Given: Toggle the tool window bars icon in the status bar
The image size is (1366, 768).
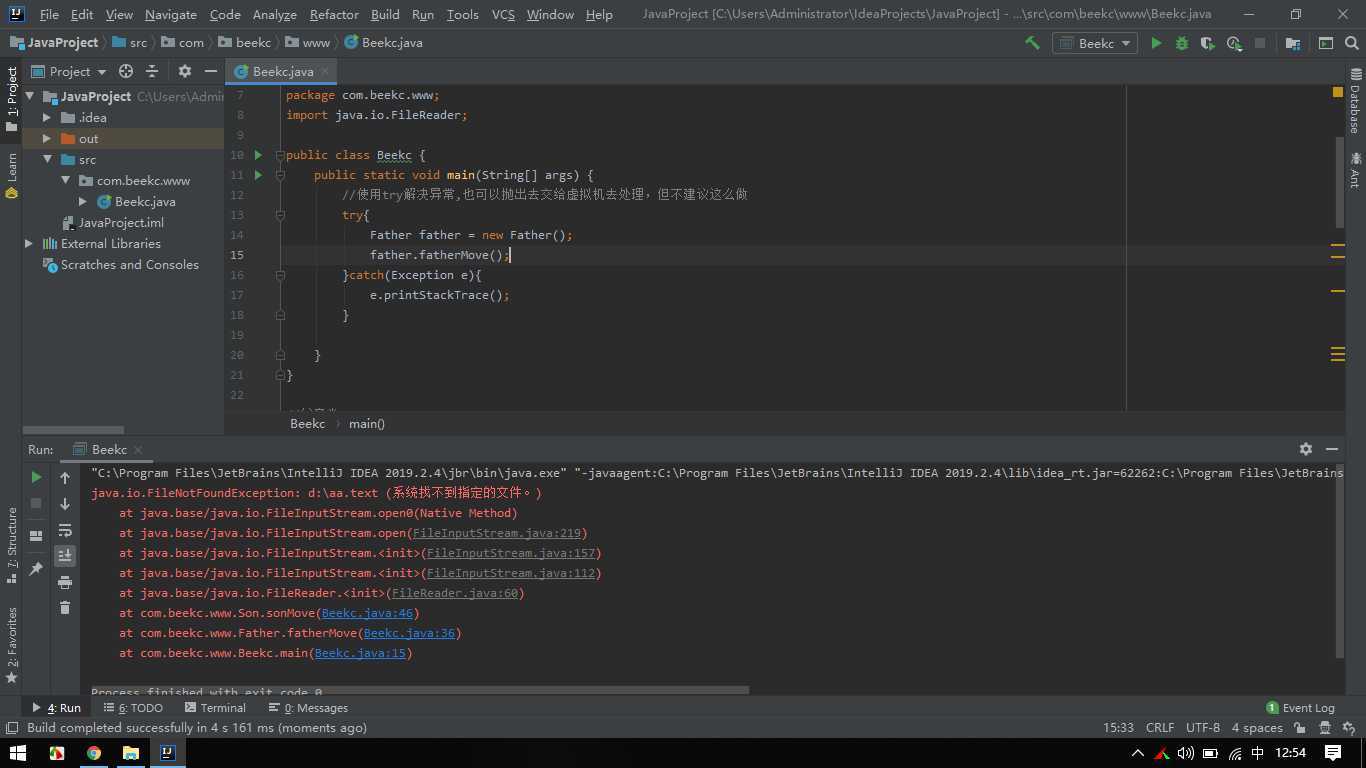Looking at the screenshot, I should pos(12,728).
